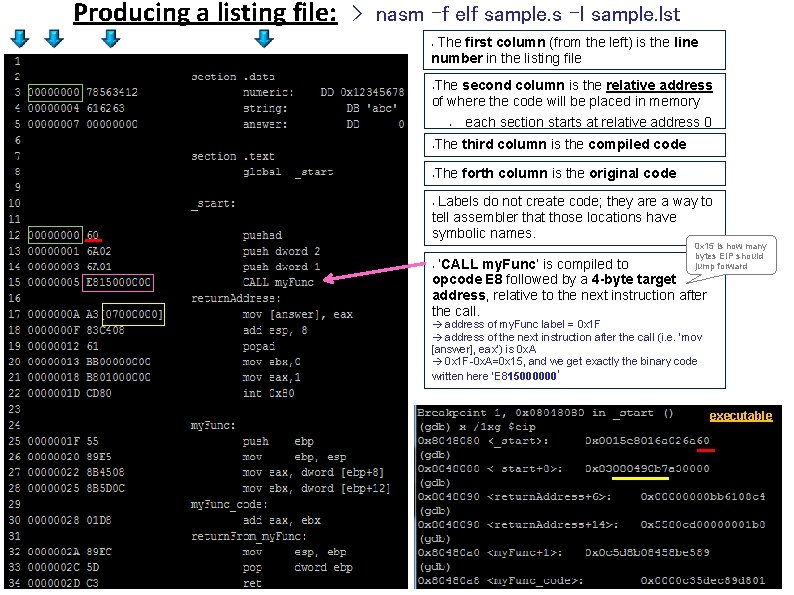
Task: Click the green-boxed 00000000 address on line 12
Action: point(55,235)
